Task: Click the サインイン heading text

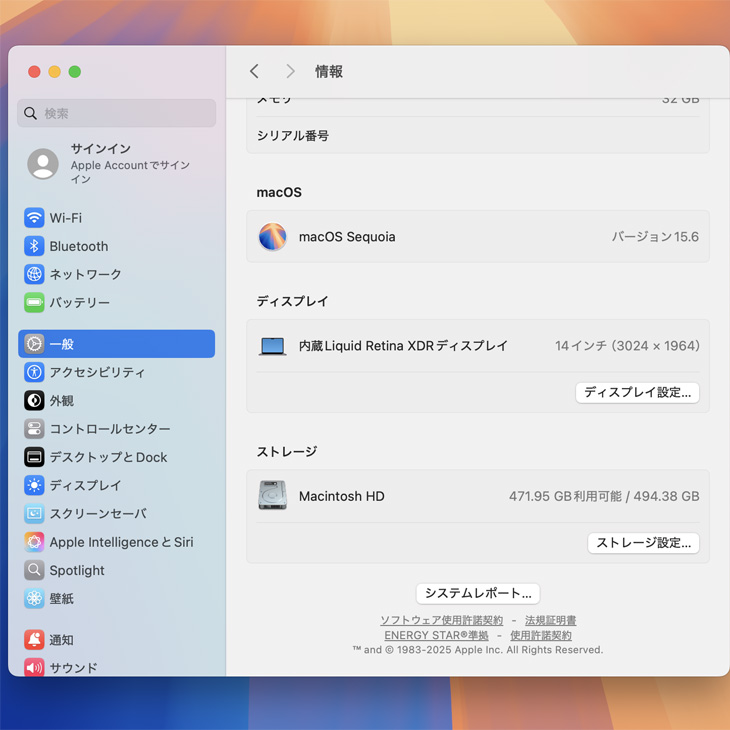Action: [x=101, y=149]
